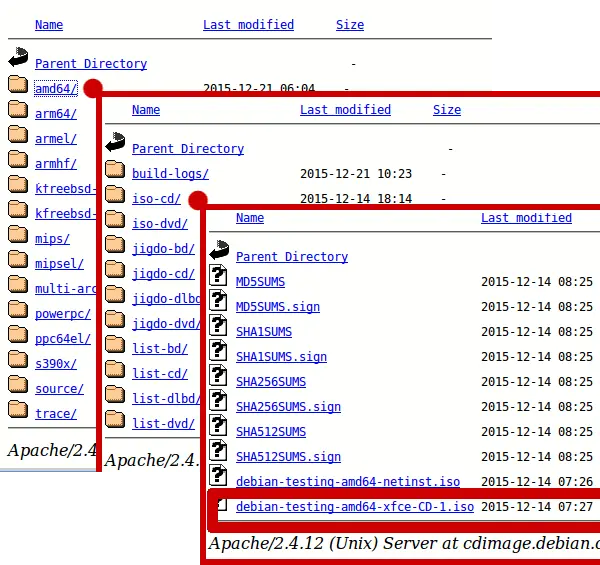Sort first listing by Size

pos(350,24)
